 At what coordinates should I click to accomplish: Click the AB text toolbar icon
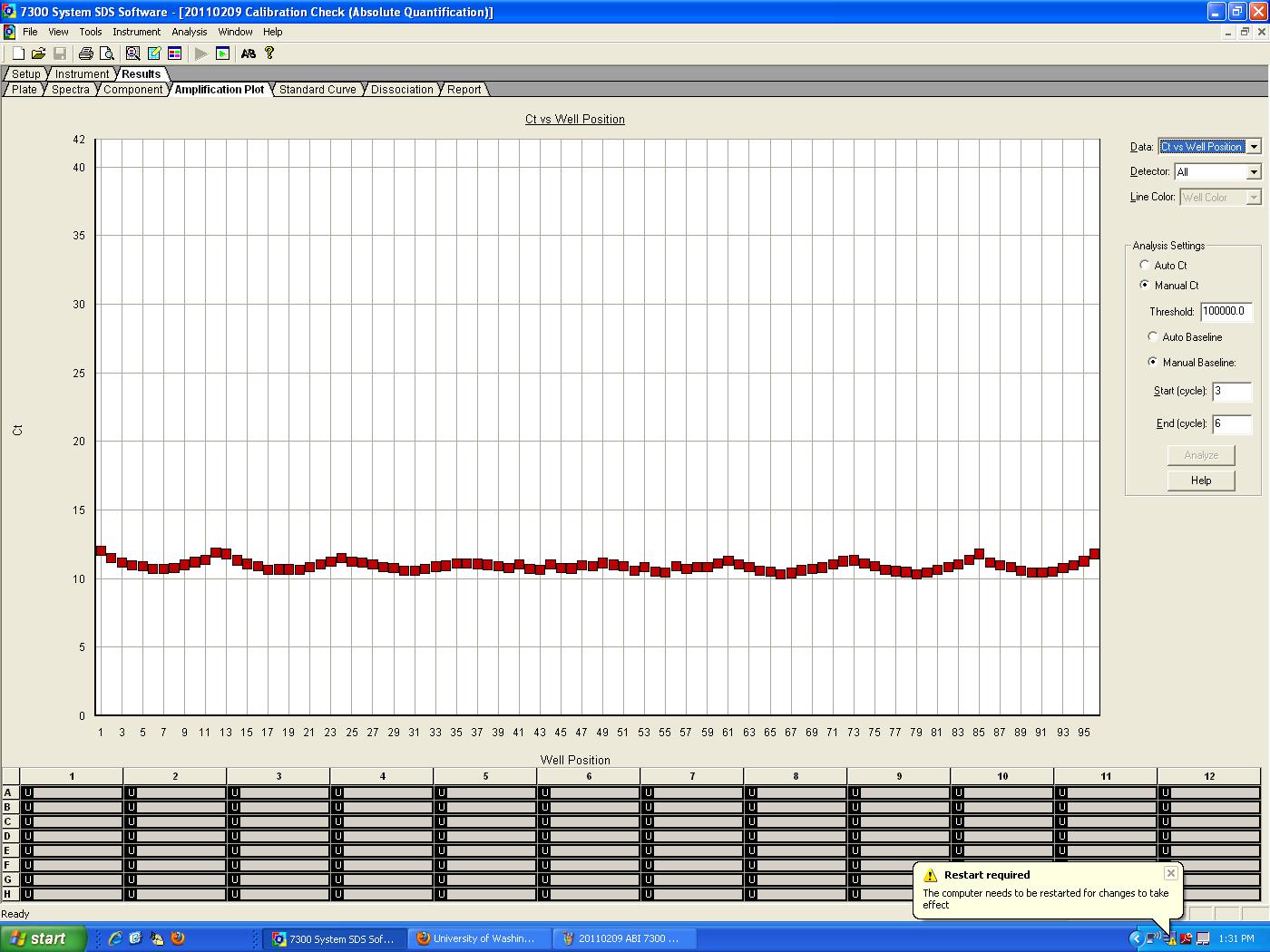coord(248,53)
